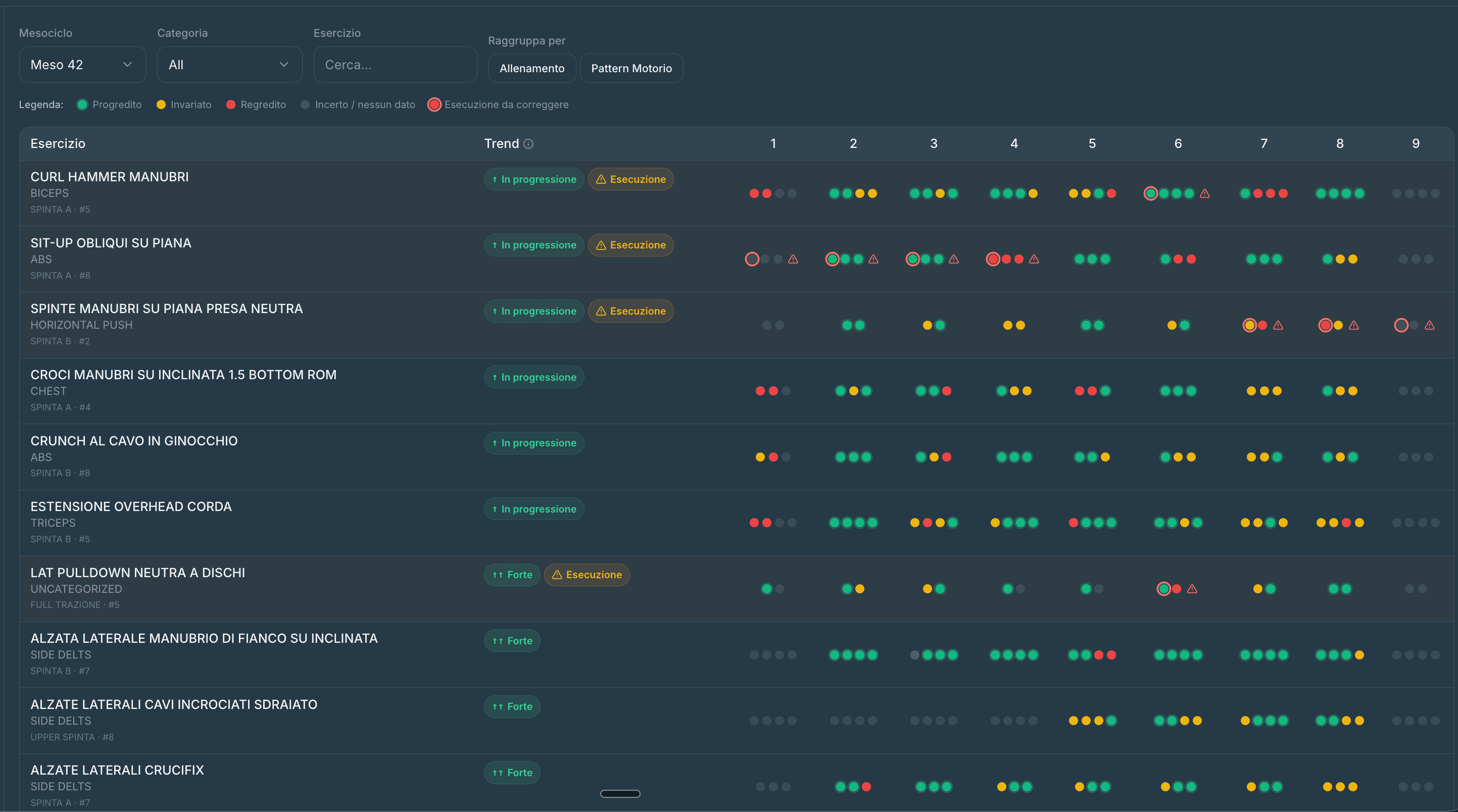Viewport: 1458px width, 812px height.
Task: Select the ALZATE LATERALI CAVI INCROCIATI SDRAIATO name
Action: 174,705
